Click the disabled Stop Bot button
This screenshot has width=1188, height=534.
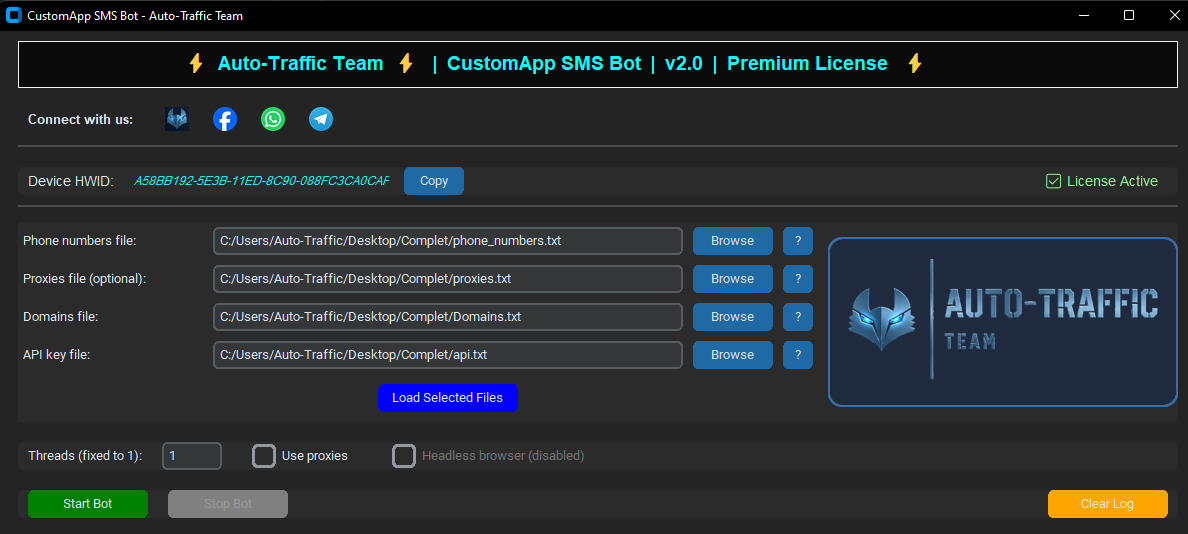(228, 504)
